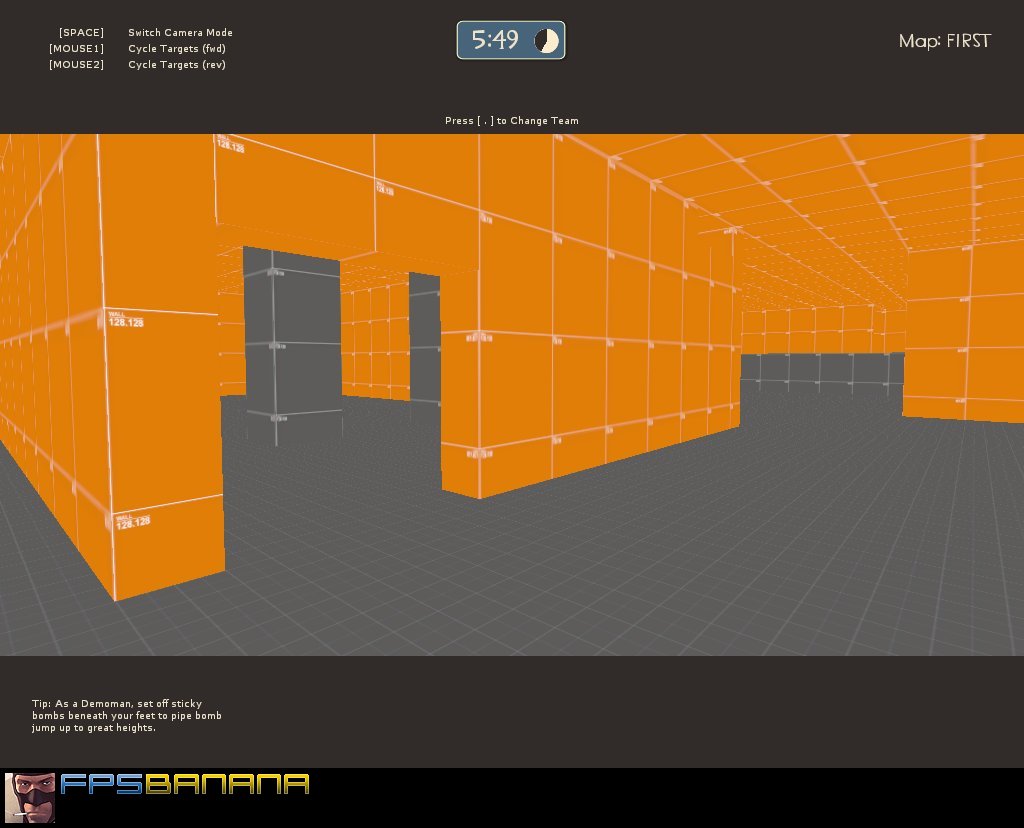Click the [SPACE] key hint
The width and height of the screenshot is (1024, 828).
click(x=81, y=33)
